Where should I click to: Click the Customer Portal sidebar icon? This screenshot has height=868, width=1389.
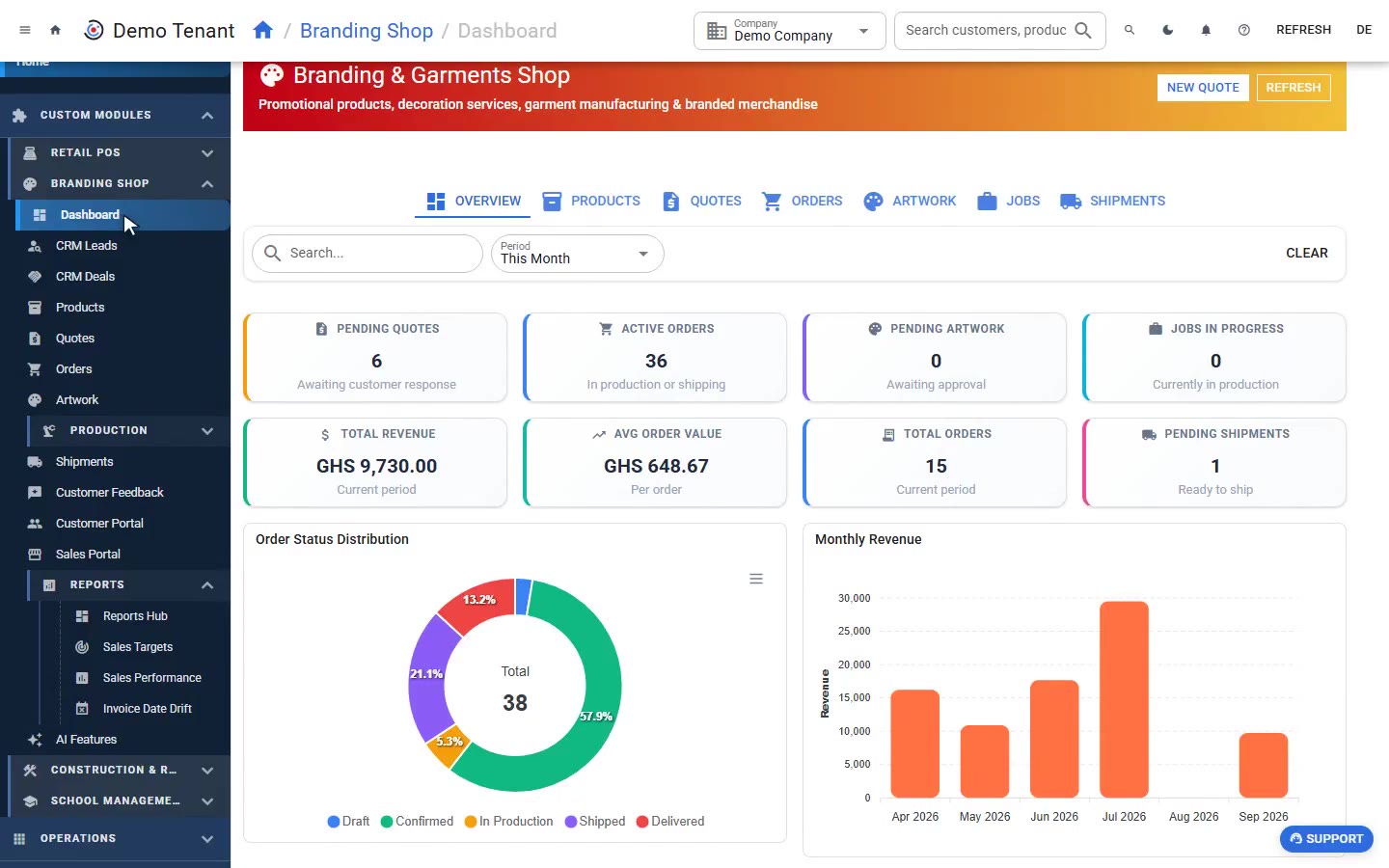tap(35, 524)
